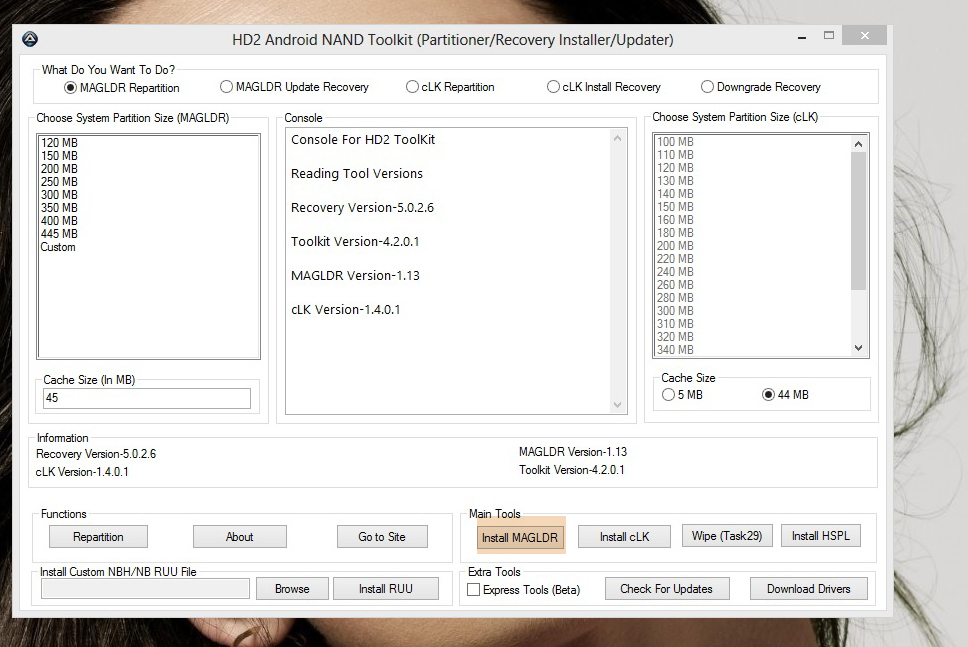968x647 pixels.
Task: Select 140 MB in cLK partition list
Action: pyautogui.click(x=675, y=193)
